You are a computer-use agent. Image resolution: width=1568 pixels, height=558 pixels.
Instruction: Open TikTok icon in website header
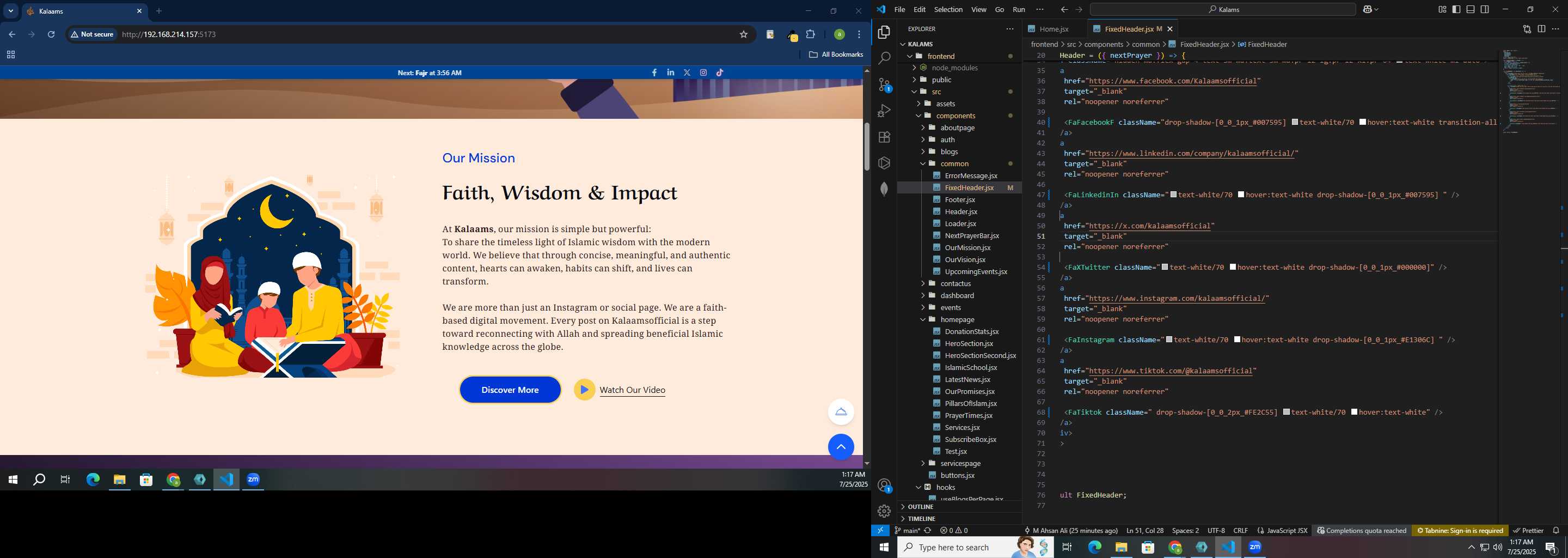[x=720, y=72]
